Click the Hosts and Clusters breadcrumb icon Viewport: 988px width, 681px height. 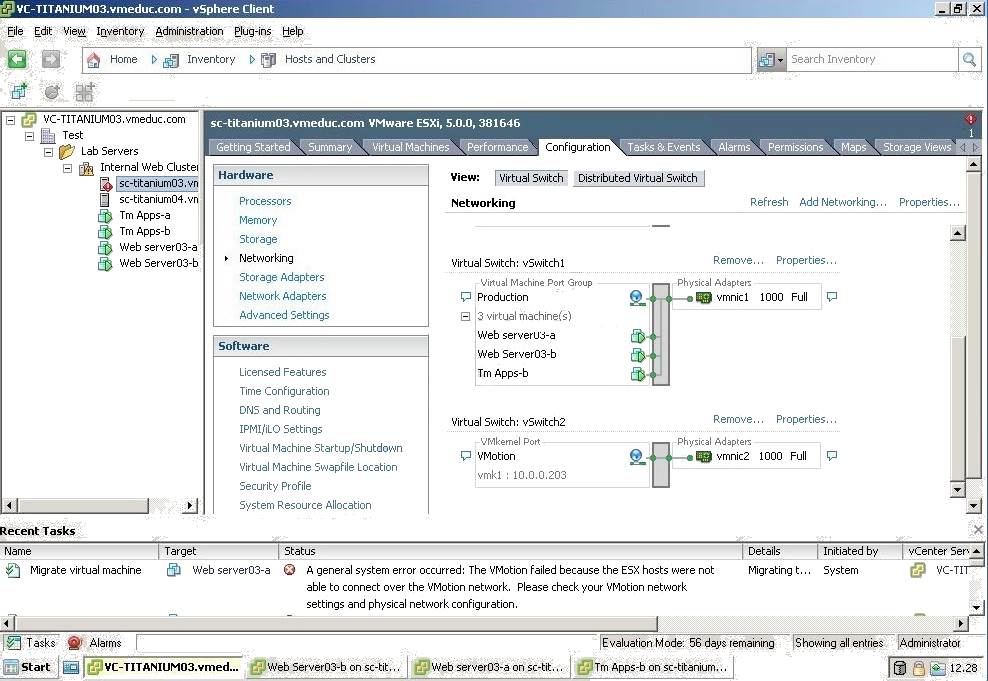268,60
